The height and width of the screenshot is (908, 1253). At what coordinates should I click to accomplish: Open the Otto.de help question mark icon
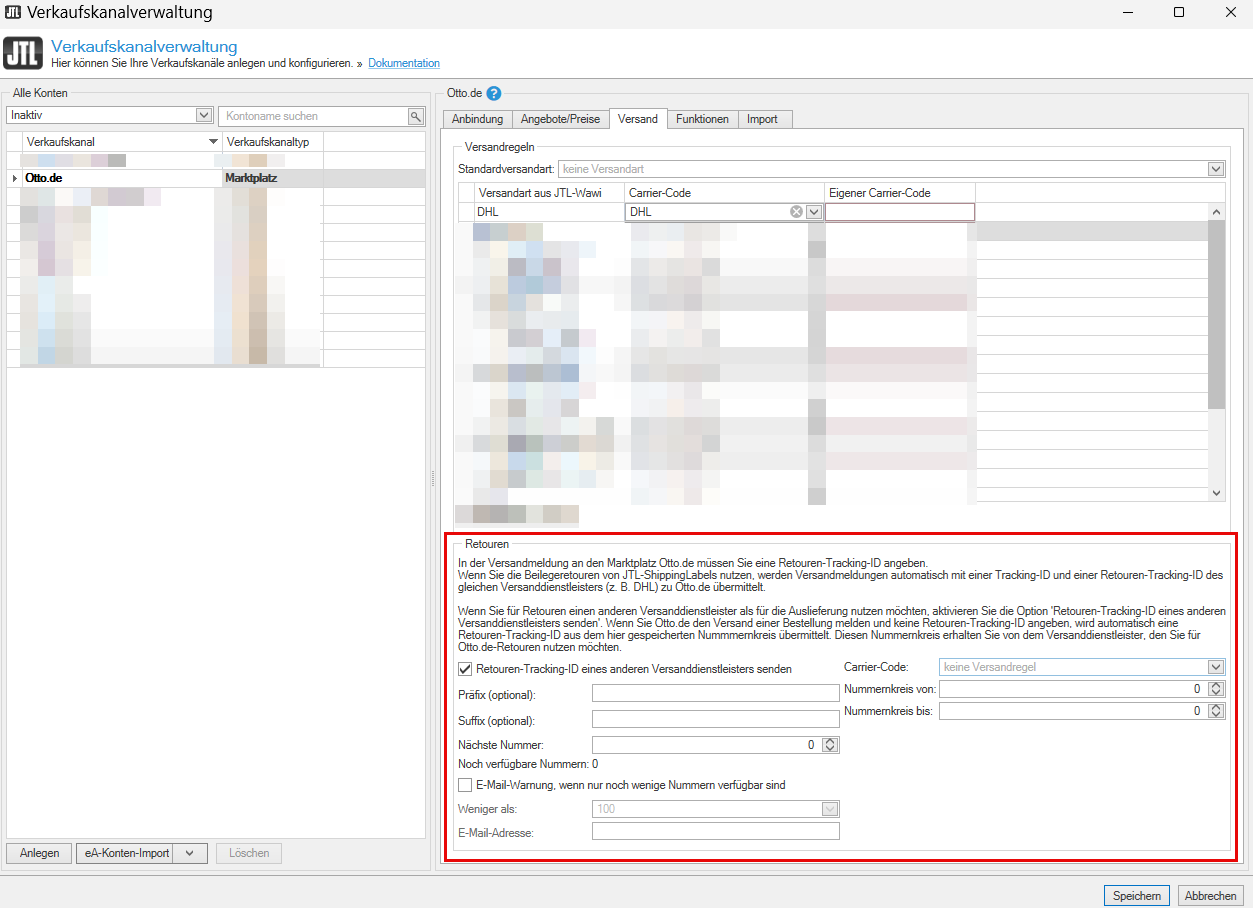pyautogui.click(x=494, y=94)
